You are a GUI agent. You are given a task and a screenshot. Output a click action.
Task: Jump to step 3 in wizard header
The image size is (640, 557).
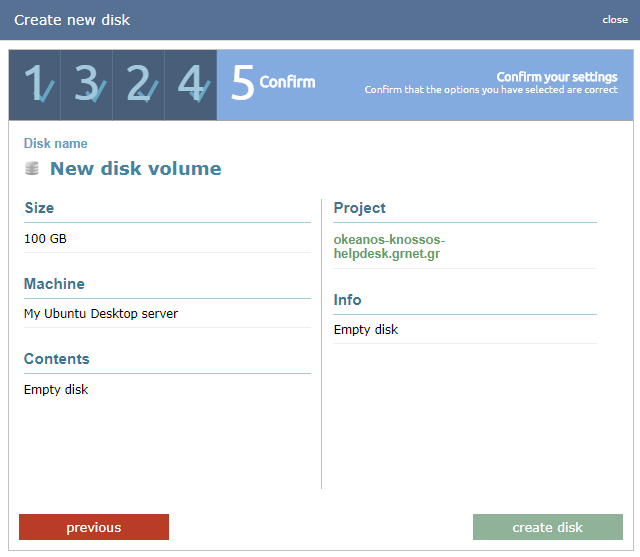[x=87, y=84]
